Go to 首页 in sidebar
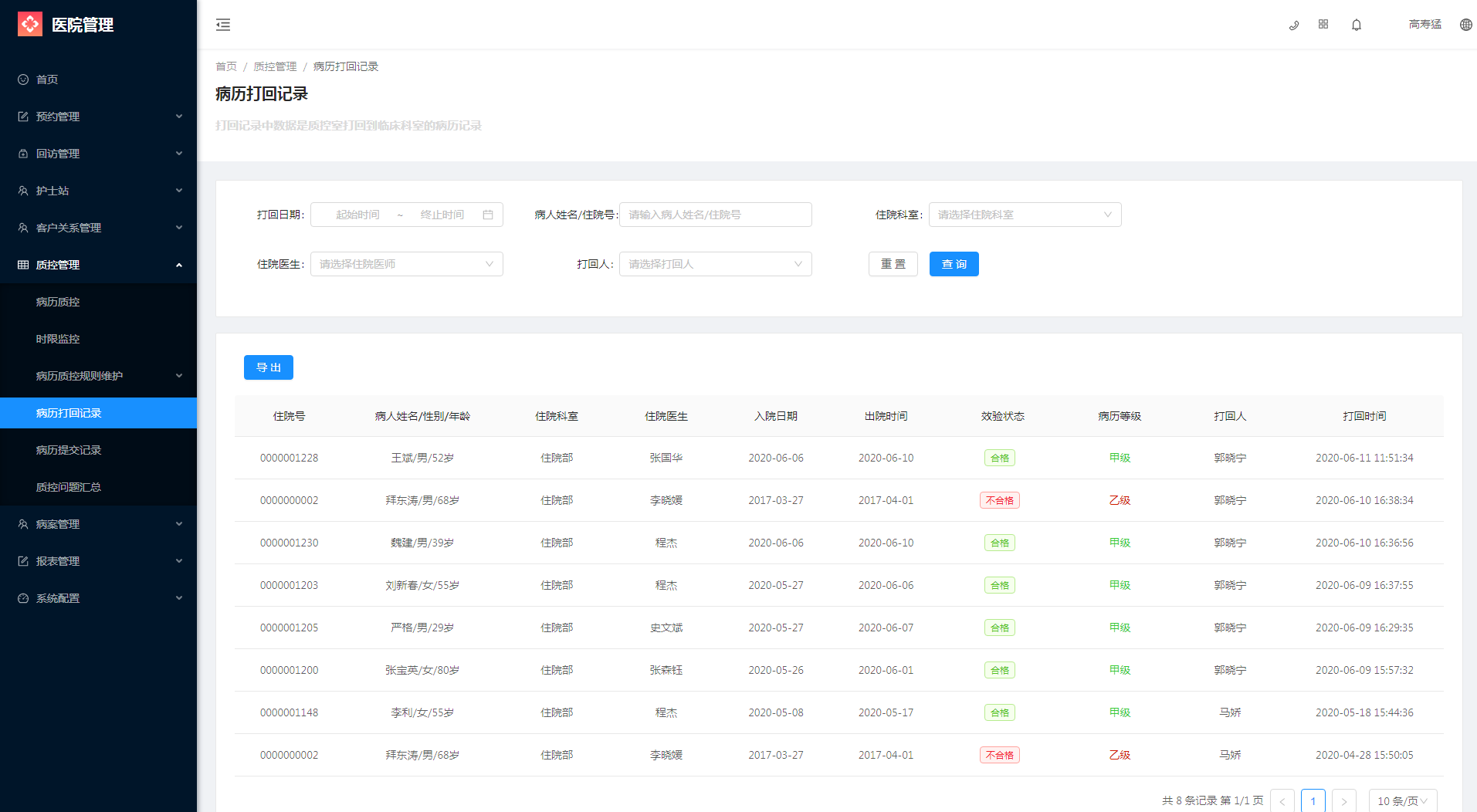Image resolution: width=1477 pixels, height=812 pixels. 98,80
